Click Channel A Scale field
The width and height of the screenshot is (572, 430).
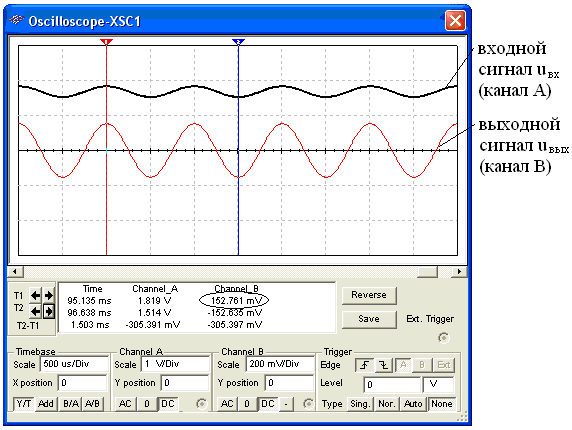click(175, 364)
